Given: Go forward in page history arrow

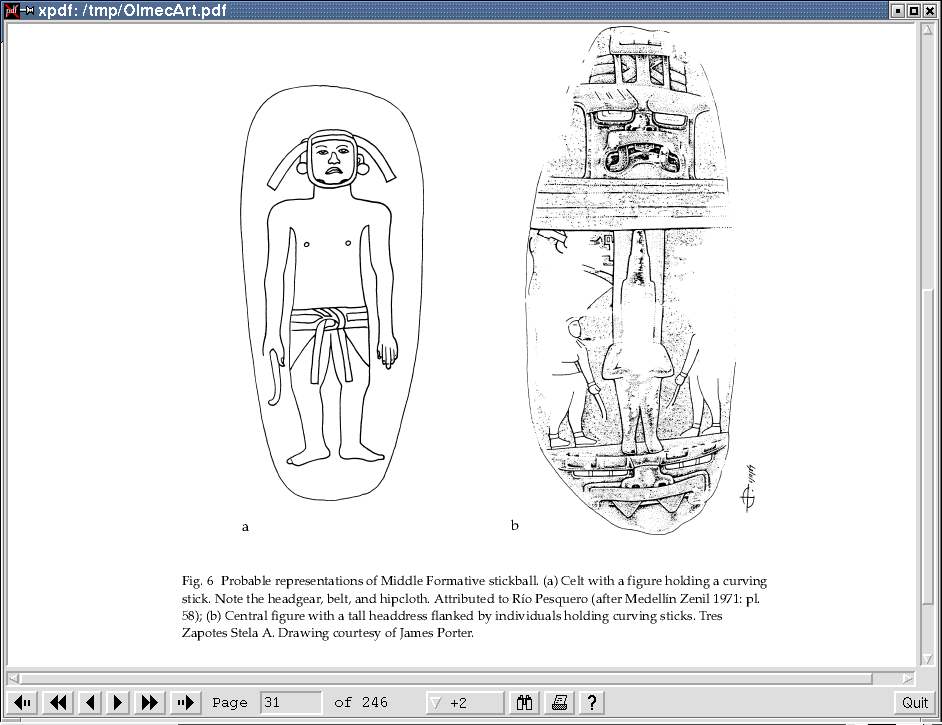Looking at the screenshot, I should pos(185,702).
